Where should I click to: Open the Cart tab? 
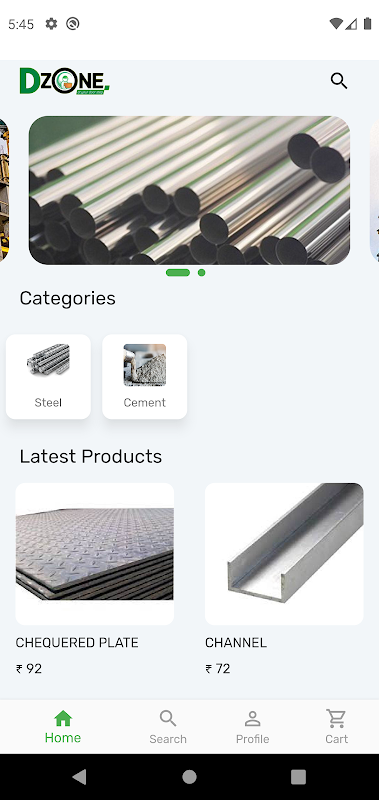point(337,727)
